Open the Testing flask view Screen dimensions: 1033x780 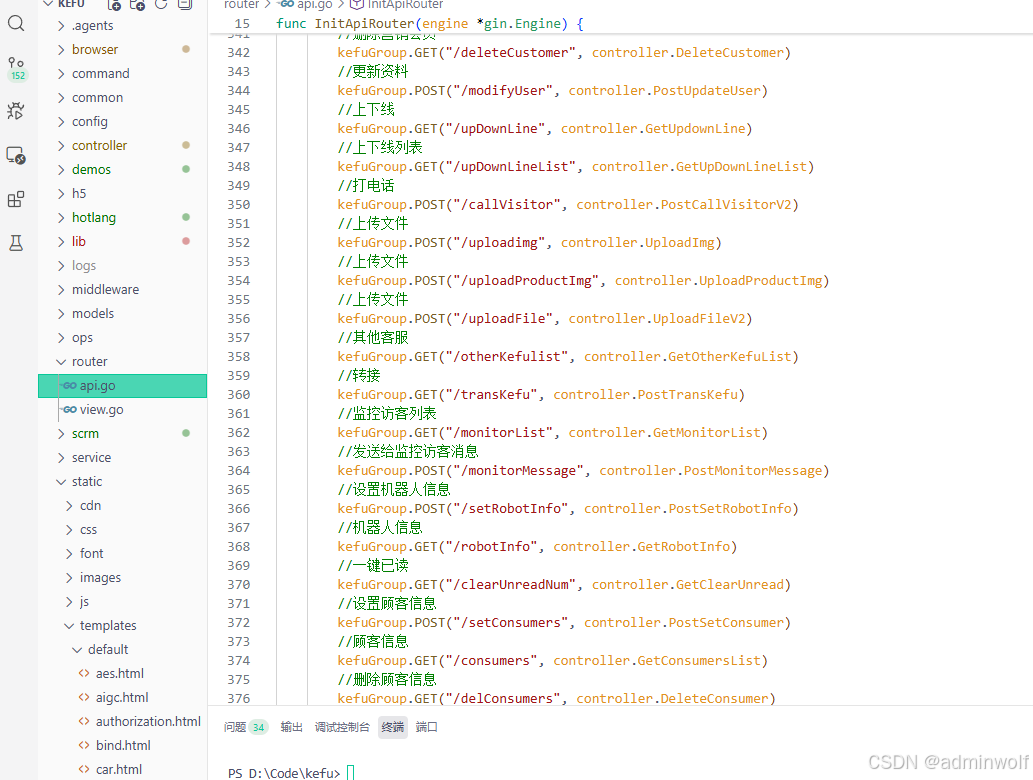pos(16,243)
